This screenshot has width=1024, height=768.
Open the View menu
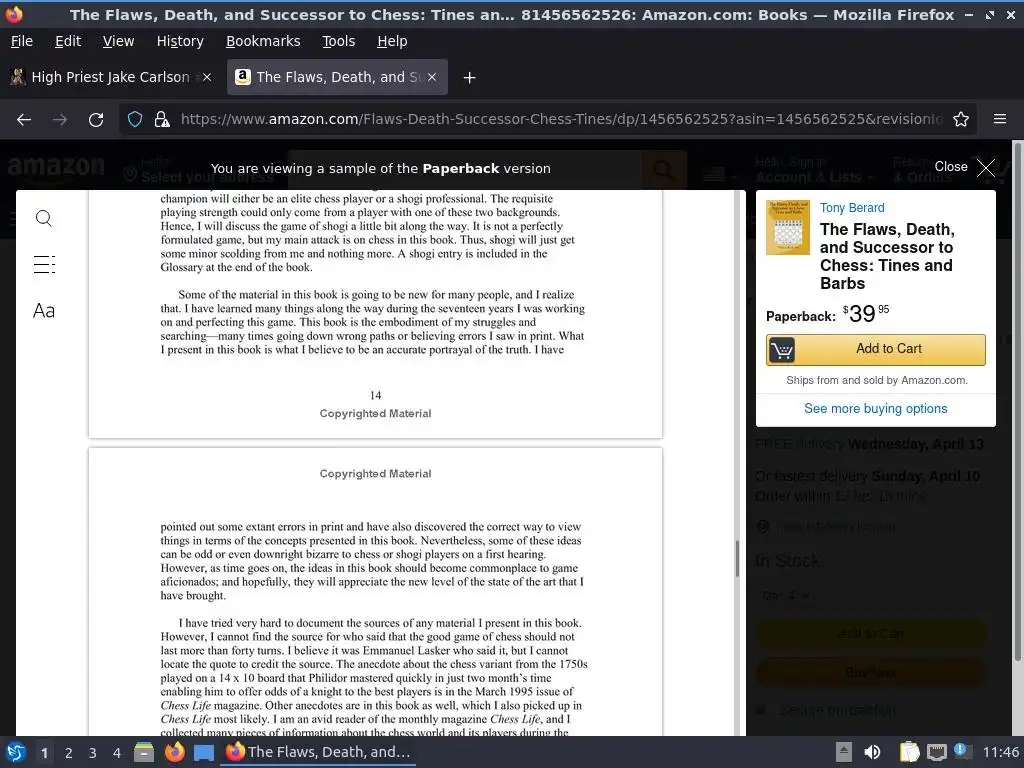[118, 41]
